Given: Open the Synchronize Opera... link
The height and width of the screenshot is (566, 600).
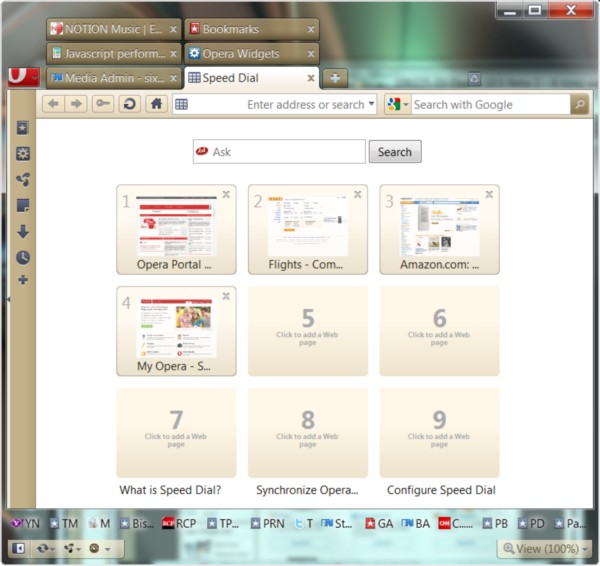Looking at the screenshot, I should (307, 490).
